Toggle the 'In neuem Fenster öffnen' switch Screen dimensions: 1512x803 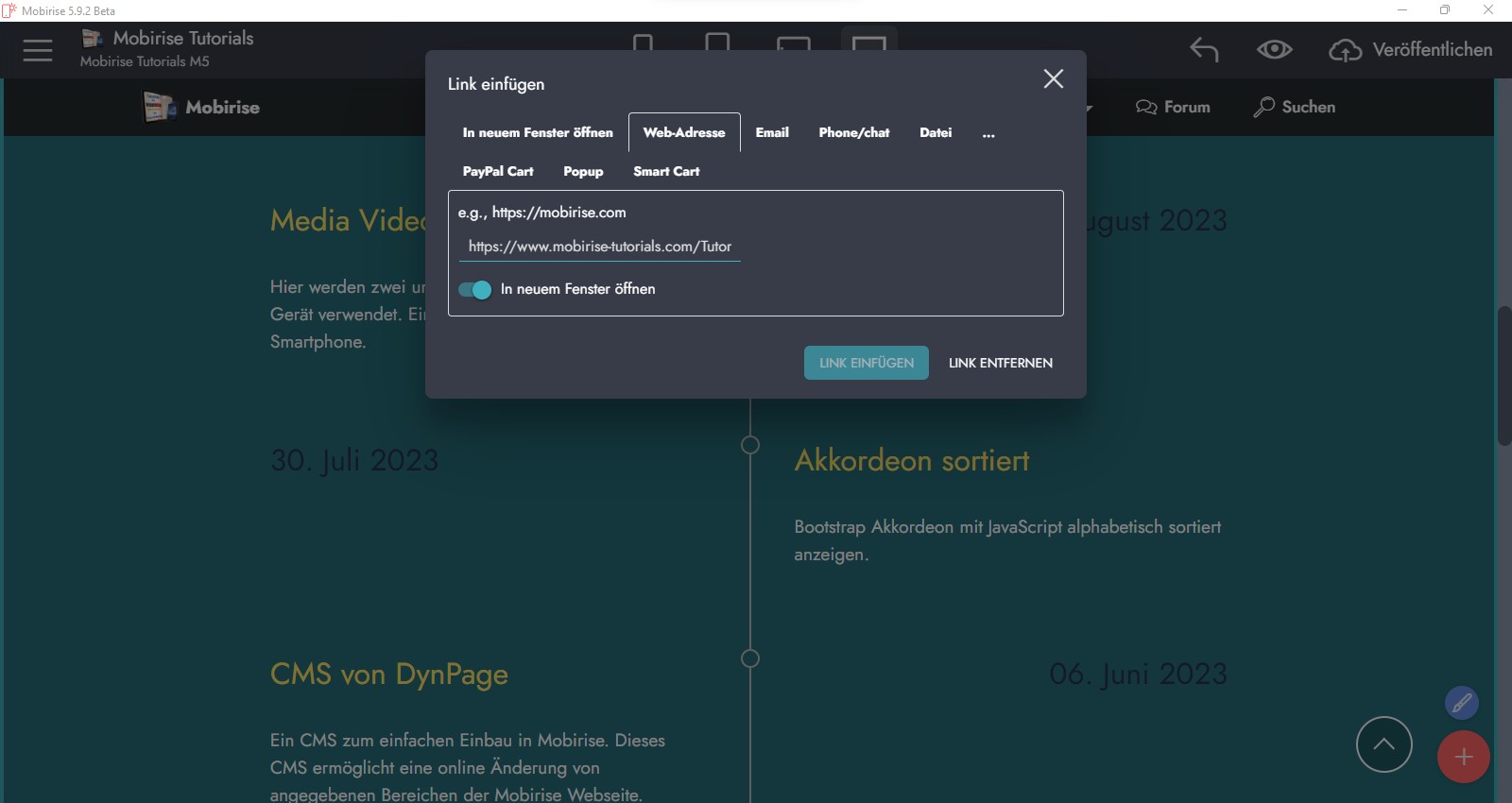click(x=474, y=289)
